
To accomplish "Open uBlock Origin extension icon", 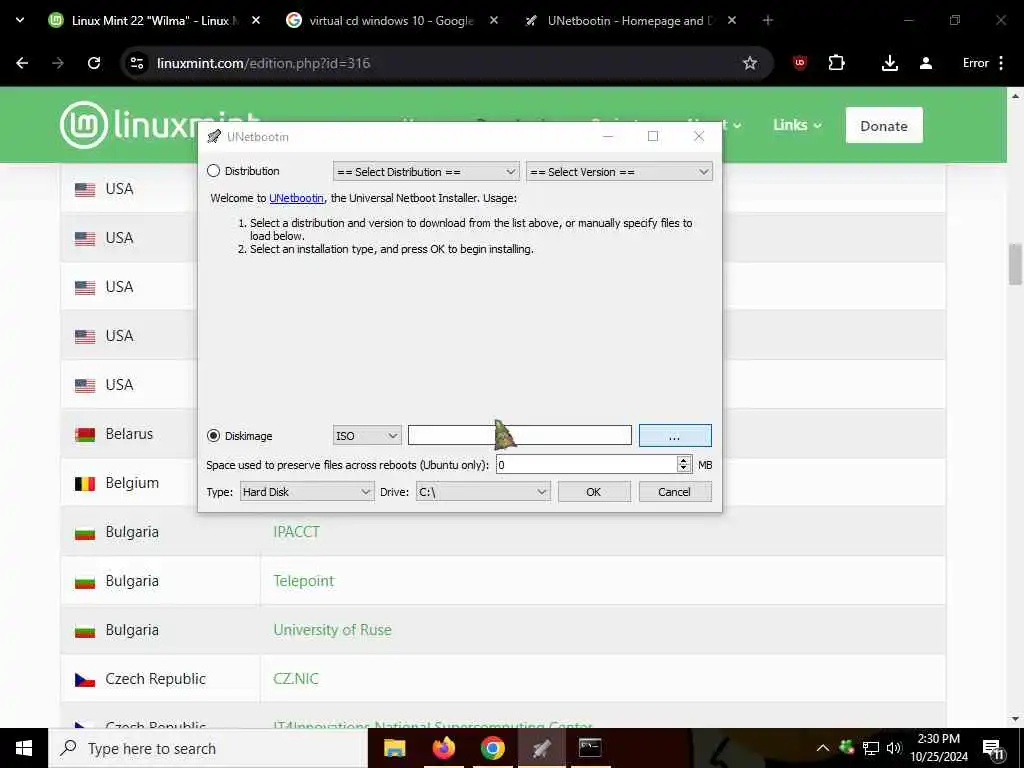I will 800,63.
